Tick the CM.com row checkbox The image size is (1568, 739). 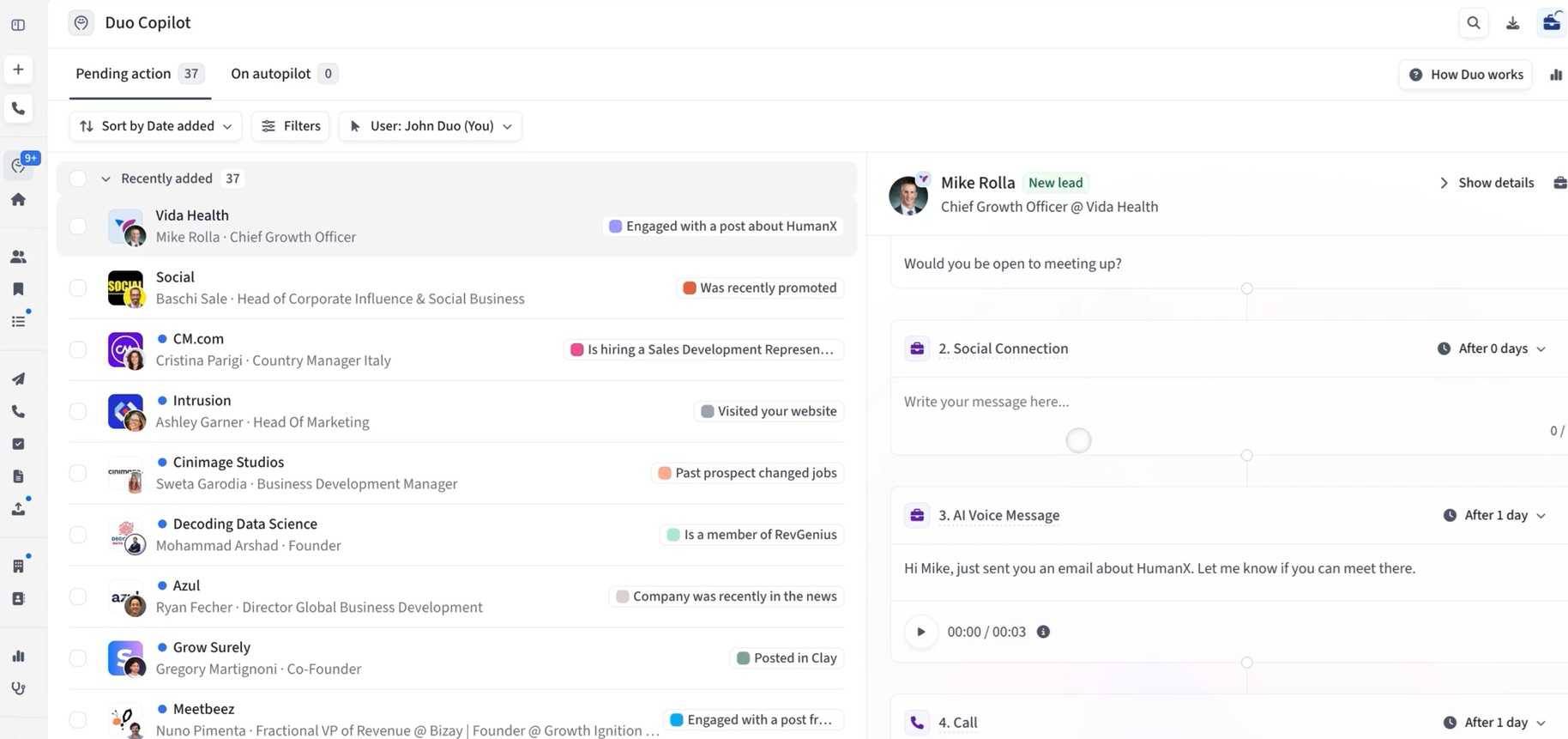78,350
